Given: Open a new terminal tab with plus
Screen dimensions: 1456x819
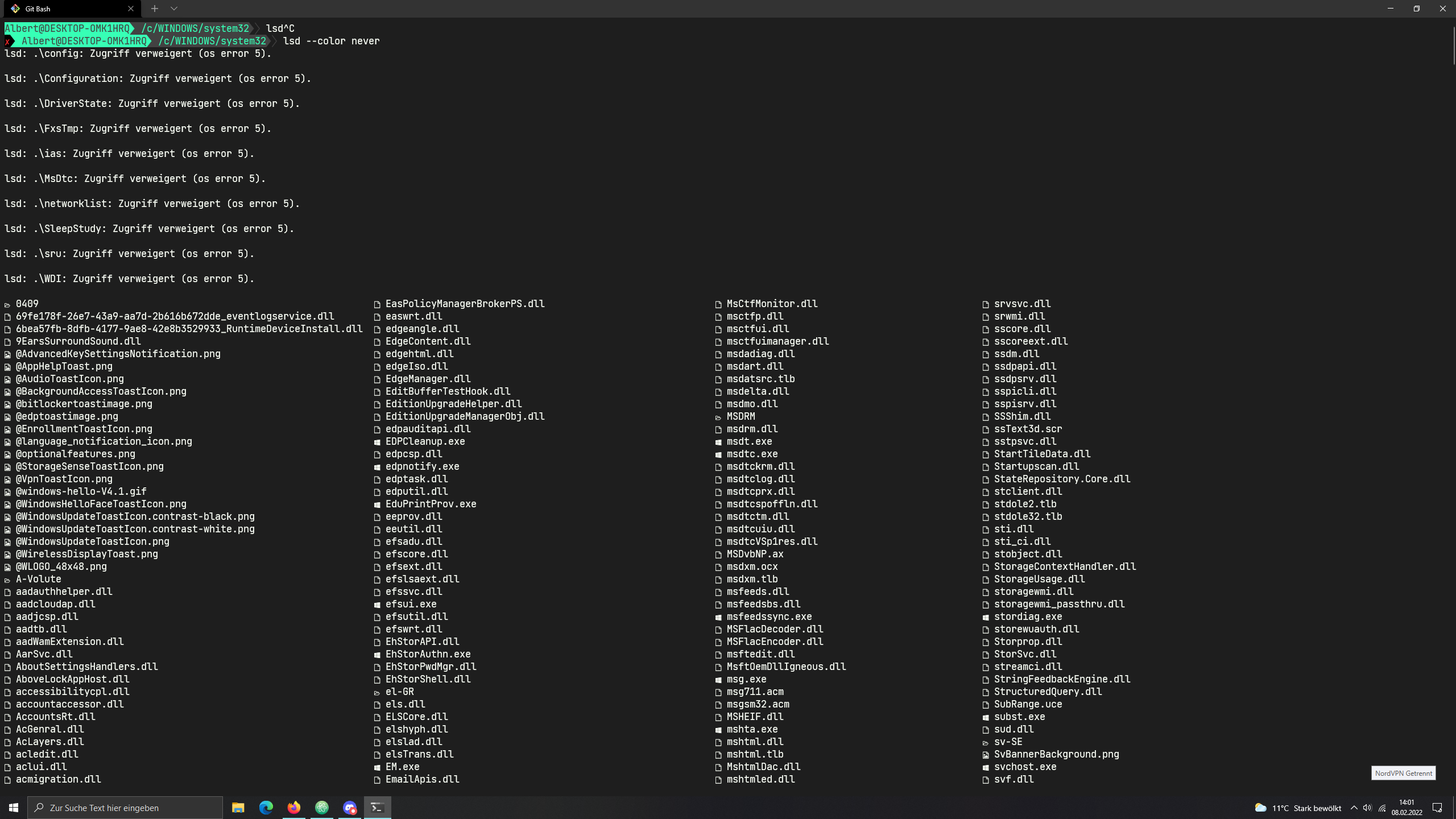Looking at the screenshot, I should [154, 9].
